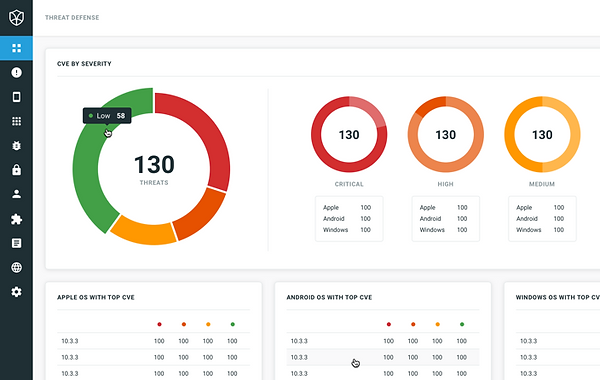Click the red severity dot in the Apple table header
The image size is (600, 380).
(x=159, y=324)
